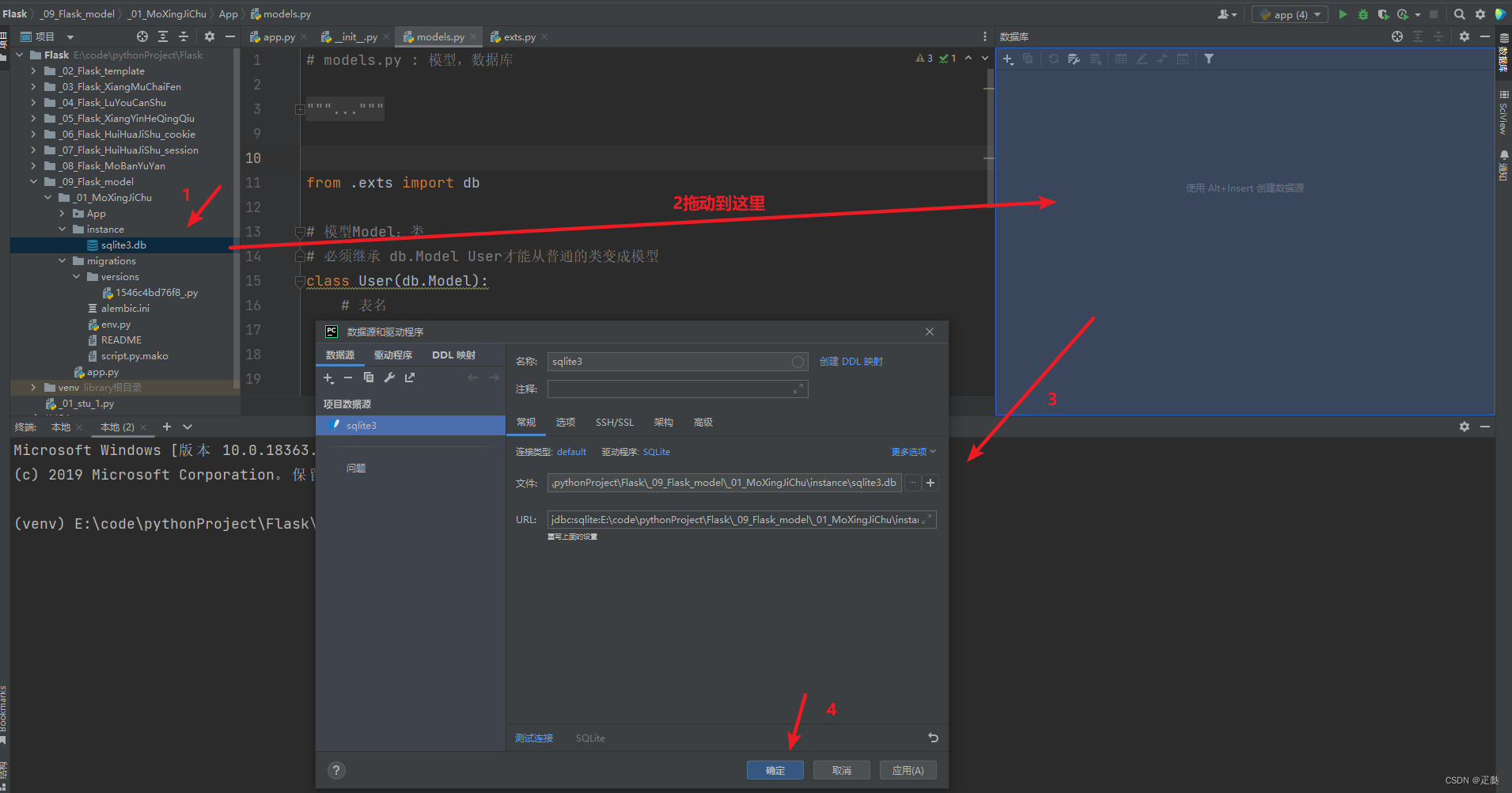Click Database panel locate crosshair icon
Image resolution: width=1512 pixels, height=793 pixels.
1397,36
